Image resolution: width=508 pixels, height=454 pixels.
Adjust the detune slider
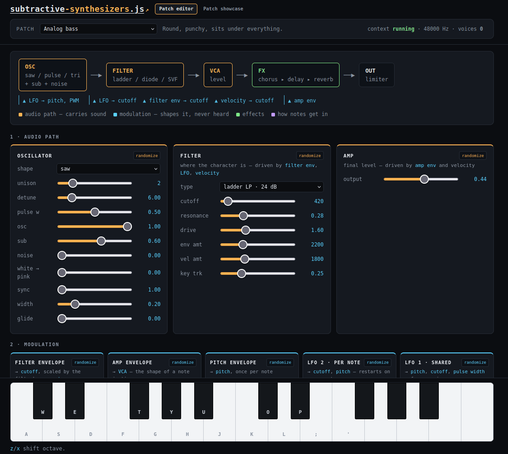coord(95,198)
